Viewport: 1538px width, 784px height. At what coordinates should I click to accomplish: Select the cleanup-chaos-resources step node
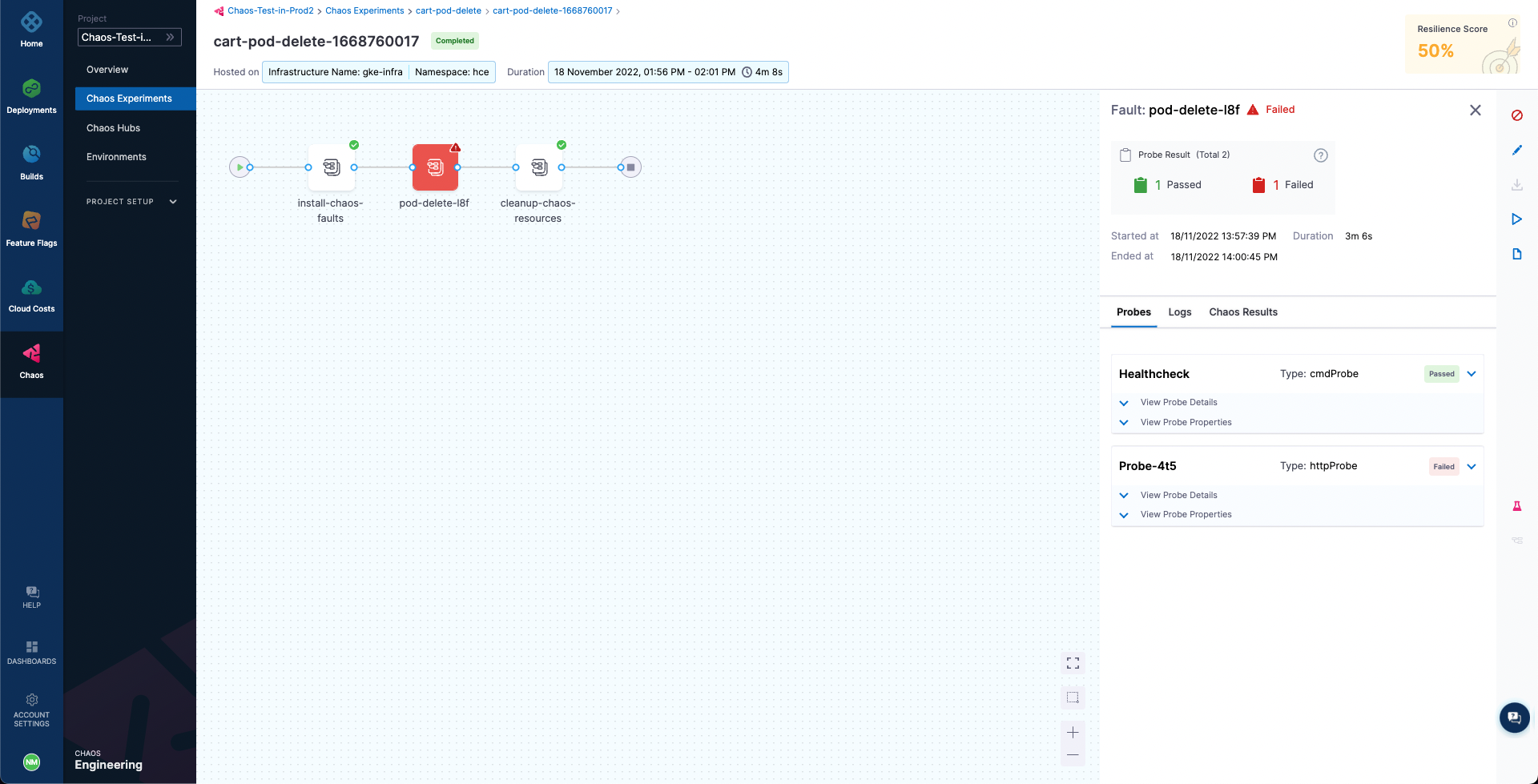point(538,167)
